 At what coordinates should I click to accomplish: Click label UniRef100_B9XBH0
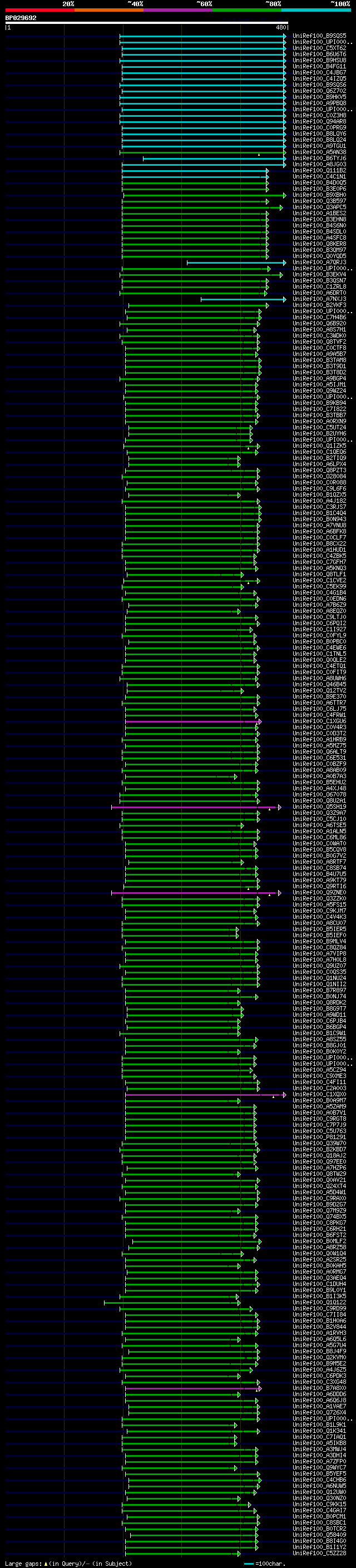319,195
